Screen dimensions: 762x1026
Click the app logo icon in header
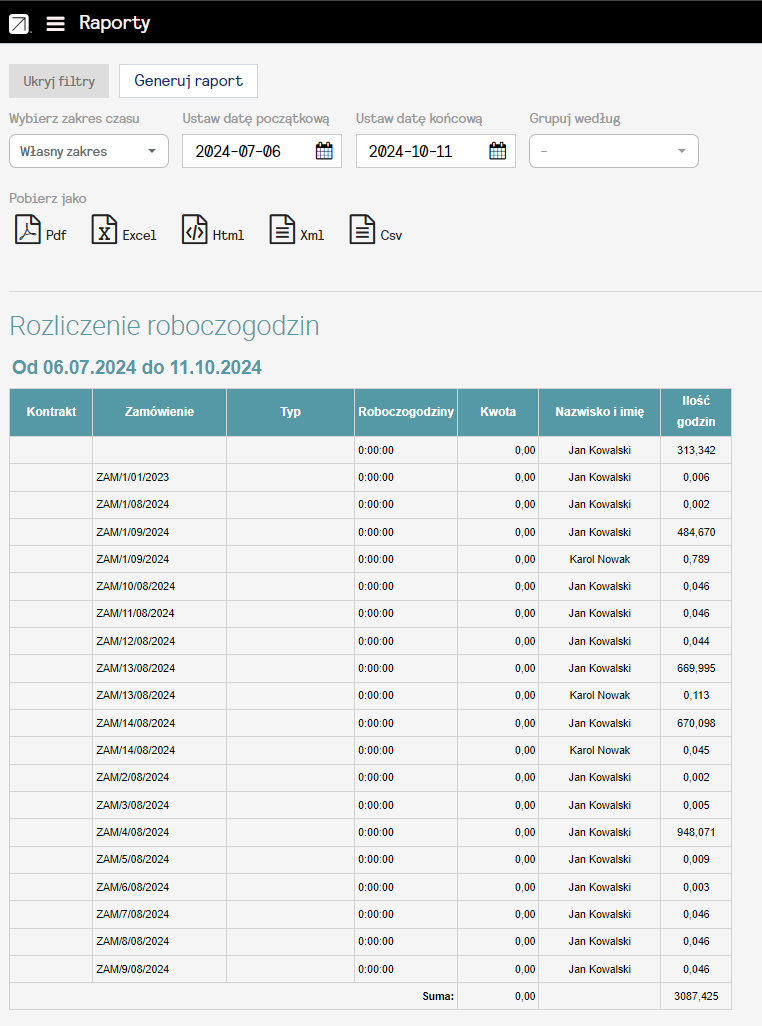pos(19,23)
